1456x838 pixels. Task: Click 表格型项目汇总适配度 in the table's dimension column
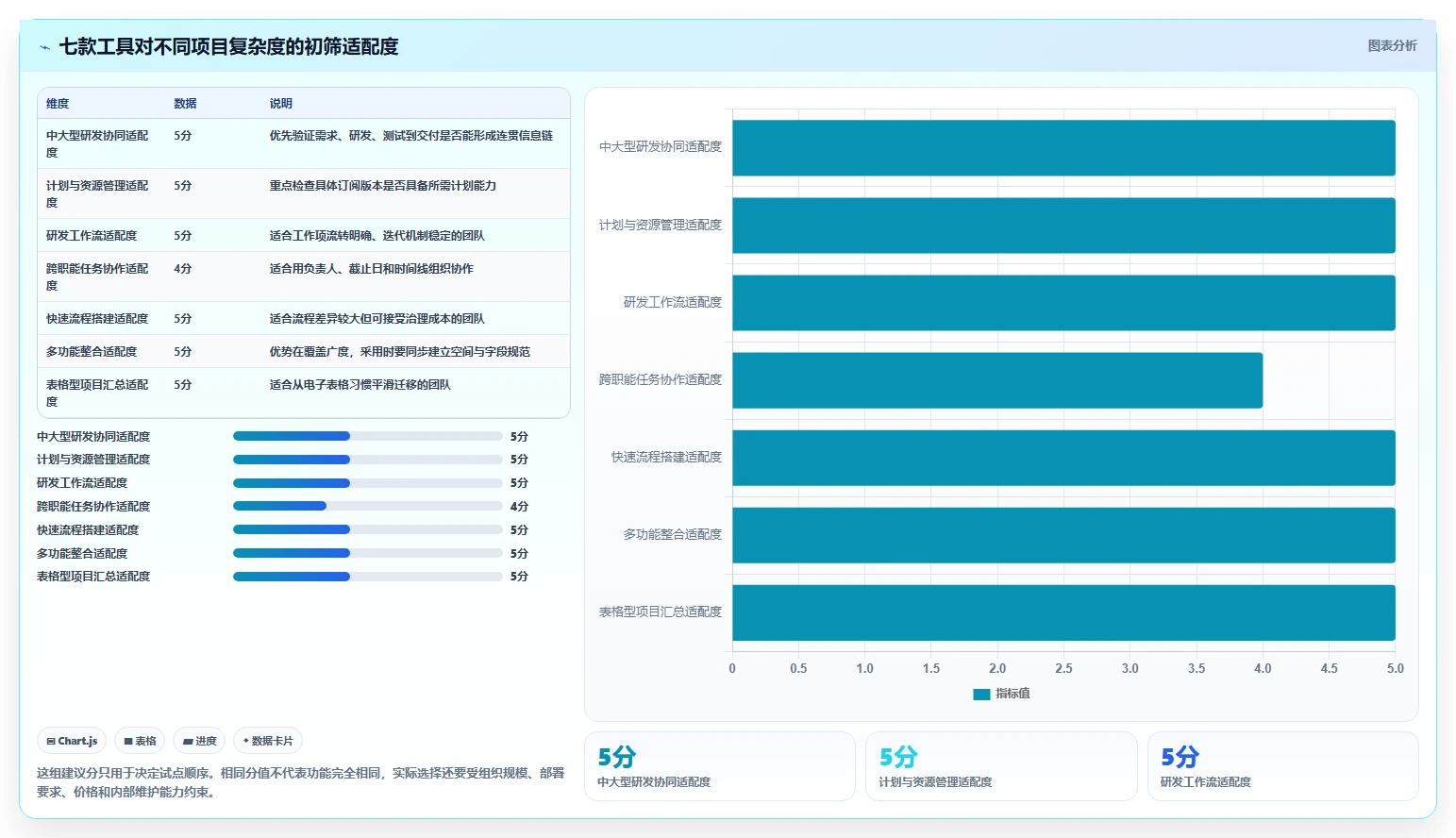[97, 394]
